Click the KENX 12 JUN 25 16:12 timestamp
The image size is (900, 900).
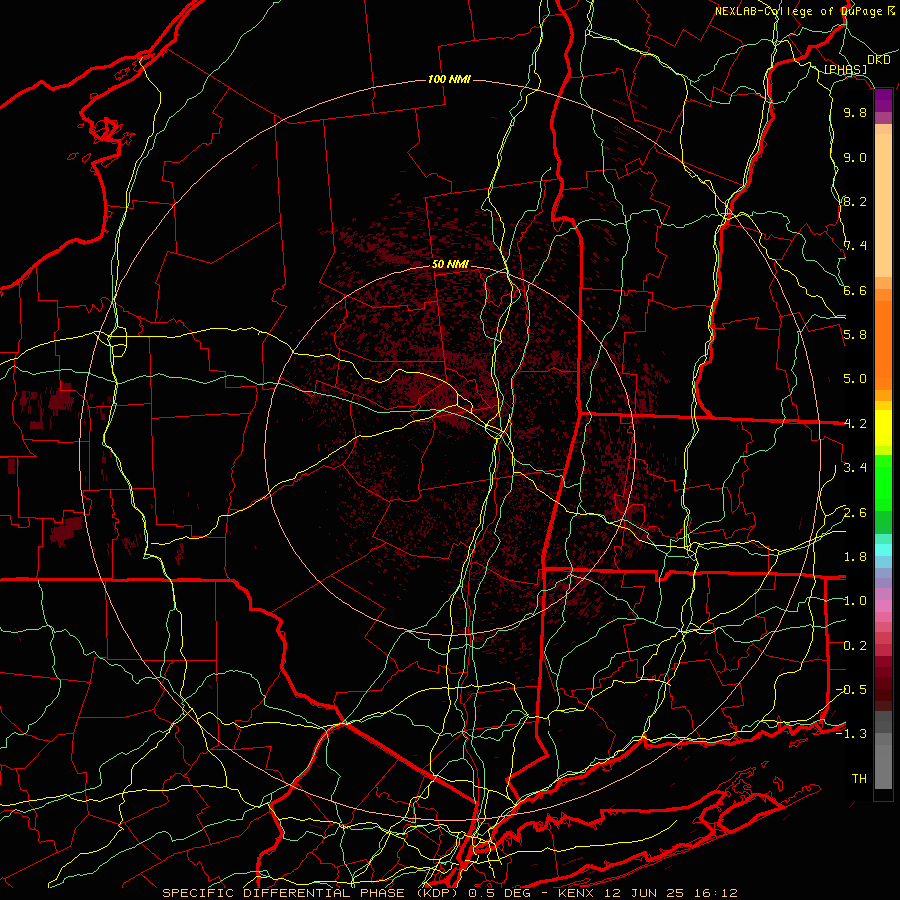648,893
